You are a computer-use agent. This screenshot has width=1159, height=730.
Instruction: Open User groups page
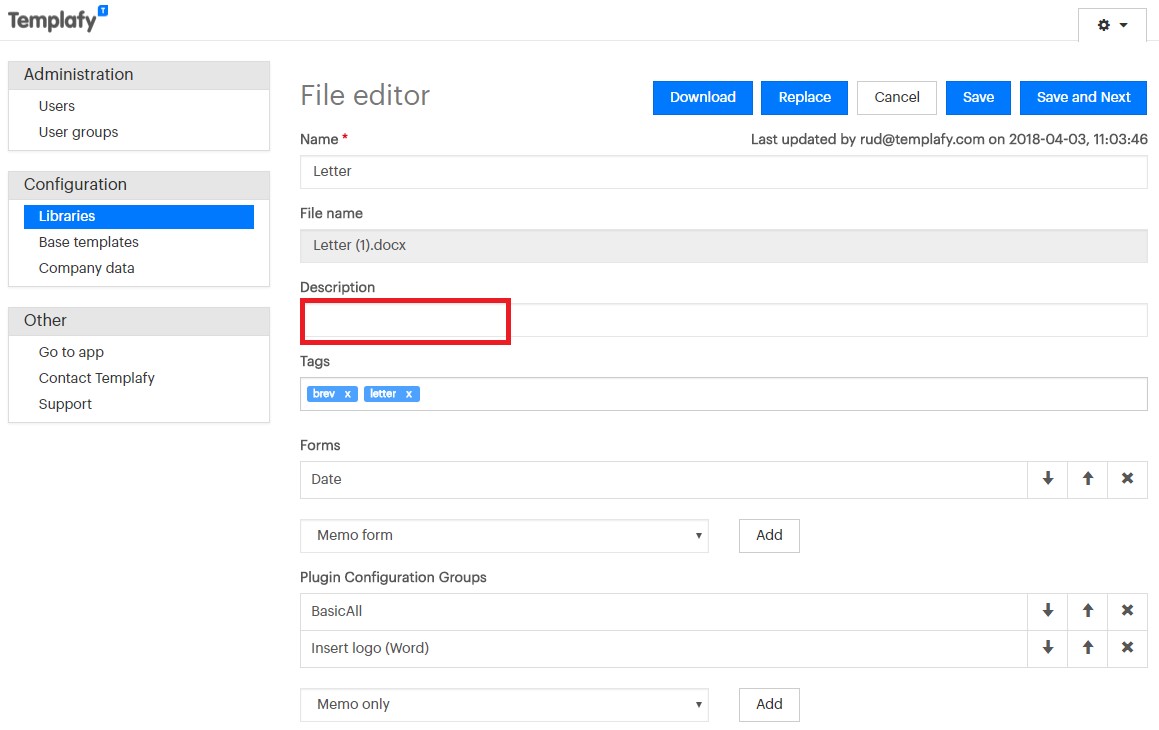pos(78,132)
